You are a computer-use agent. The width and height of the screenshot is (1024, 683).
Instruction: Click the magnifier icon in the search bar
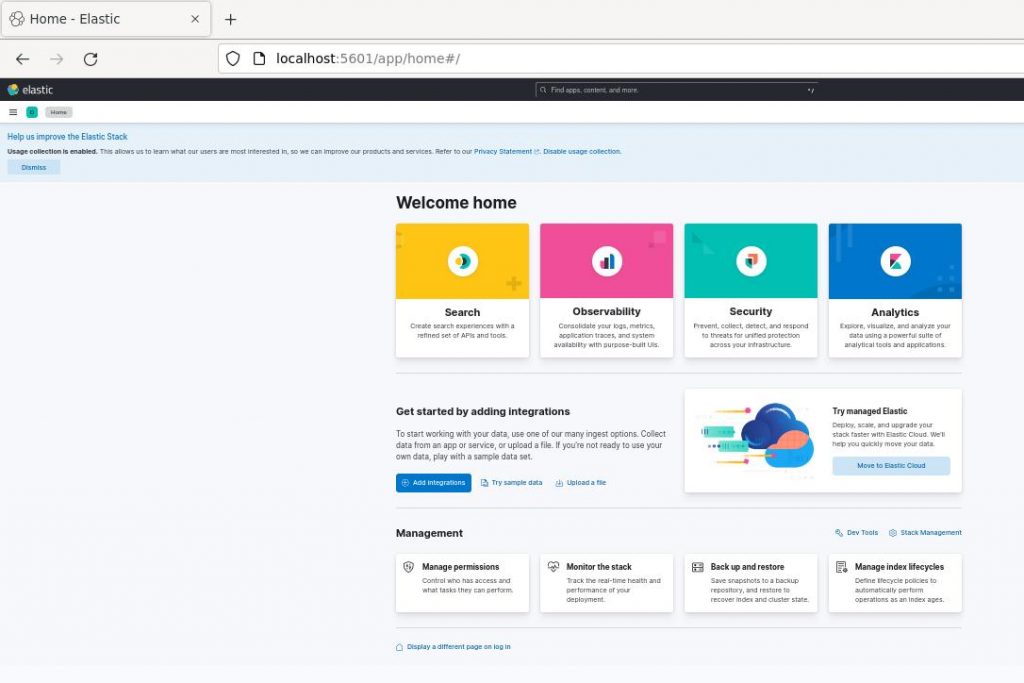543,90
